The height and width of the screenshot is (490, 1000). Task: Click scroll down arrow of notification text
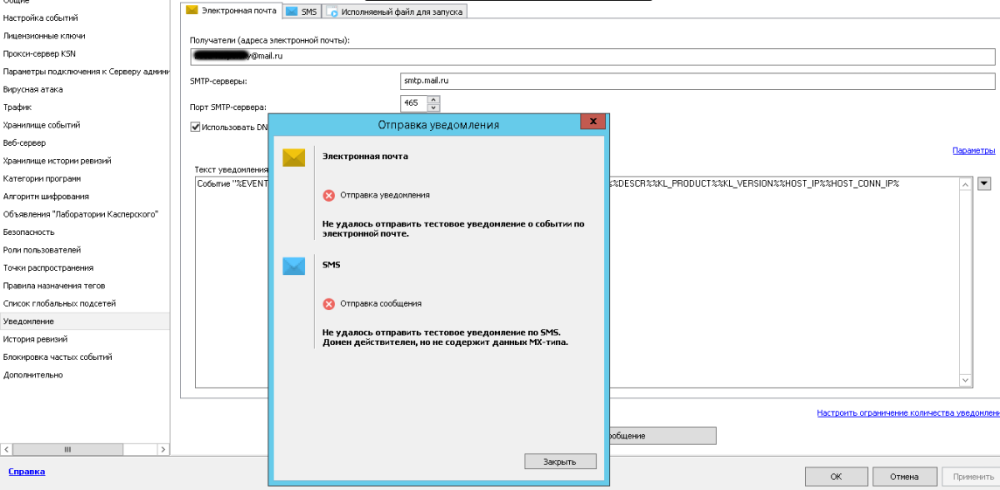pos(966,380)
